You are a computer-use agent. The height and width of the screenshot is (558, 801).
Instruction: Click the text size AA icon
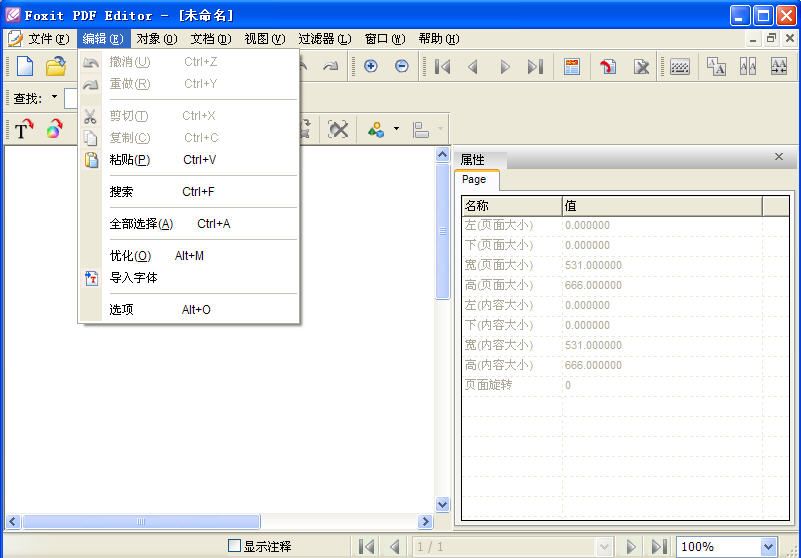(x=716, y=66)
